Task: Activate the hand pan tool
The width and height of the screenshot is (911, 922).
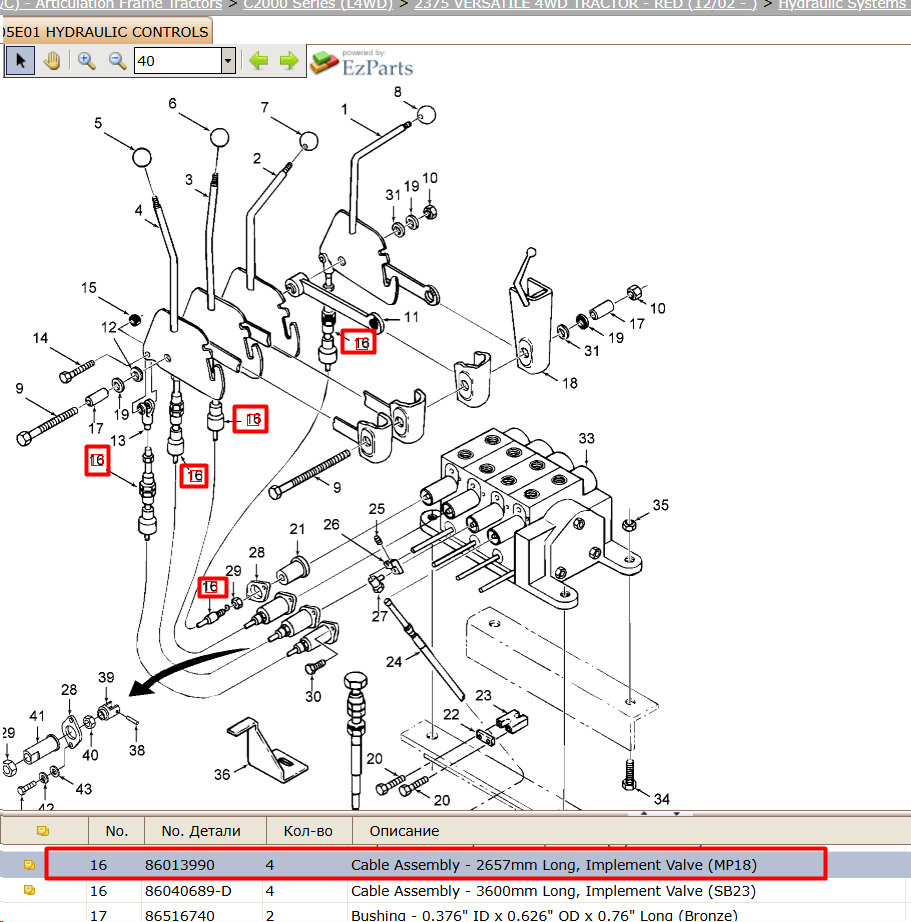Action: click(x=52, y=61)
